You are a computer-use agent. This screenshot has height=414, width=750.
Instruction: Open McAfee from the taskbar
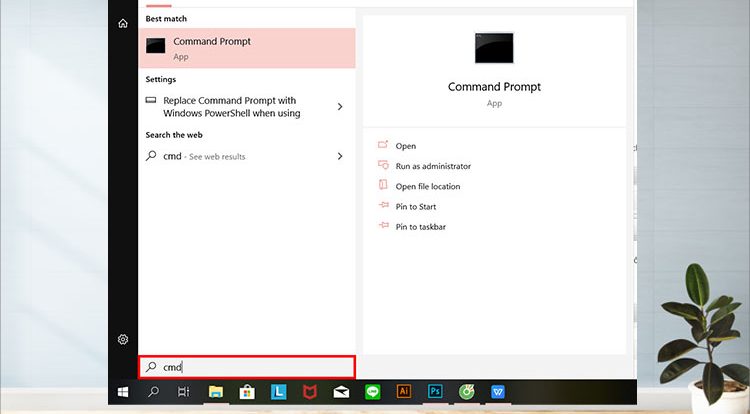coord(310,392)
